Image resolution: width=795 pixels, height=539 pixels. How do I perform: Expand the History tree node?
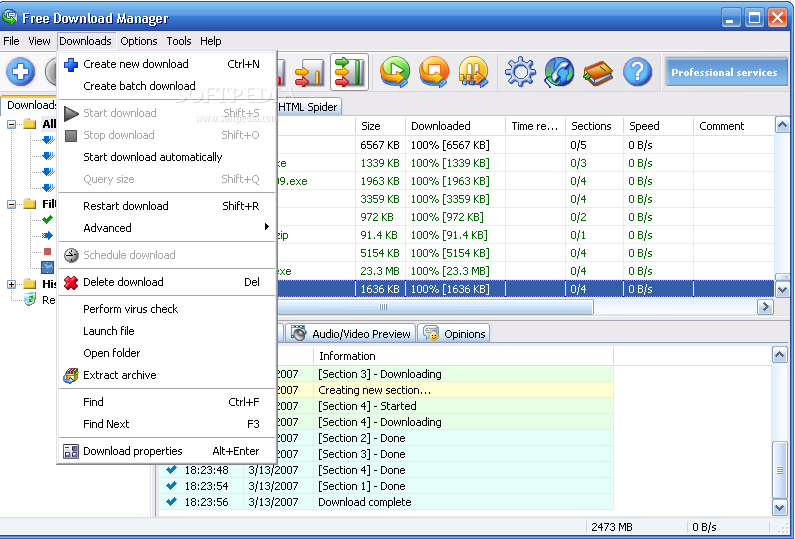tap(12, 284)
